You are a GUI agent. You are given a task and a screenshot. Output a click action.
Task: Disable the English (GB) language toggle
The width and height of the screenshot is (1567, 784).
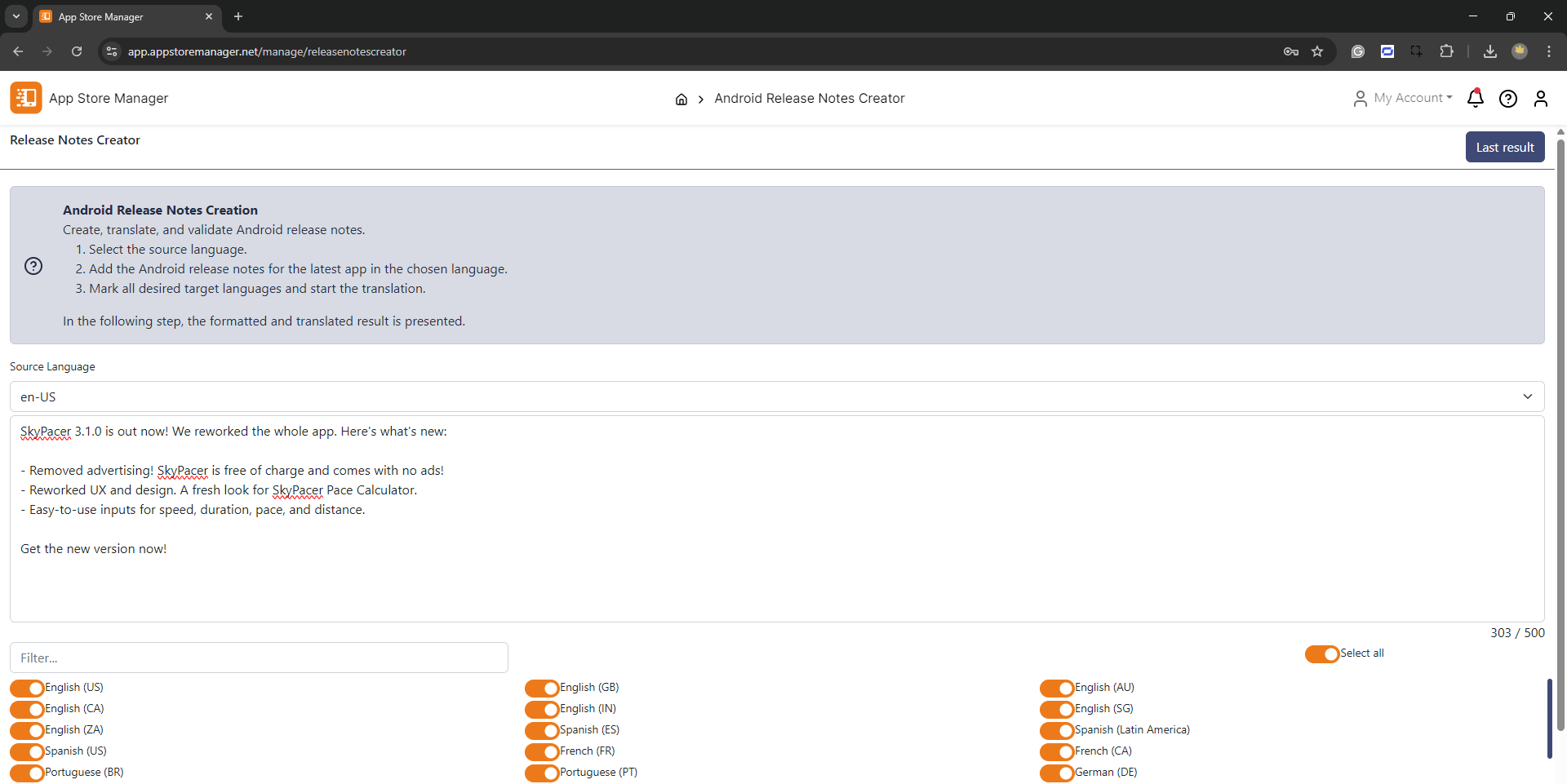(x=542, y=689)
